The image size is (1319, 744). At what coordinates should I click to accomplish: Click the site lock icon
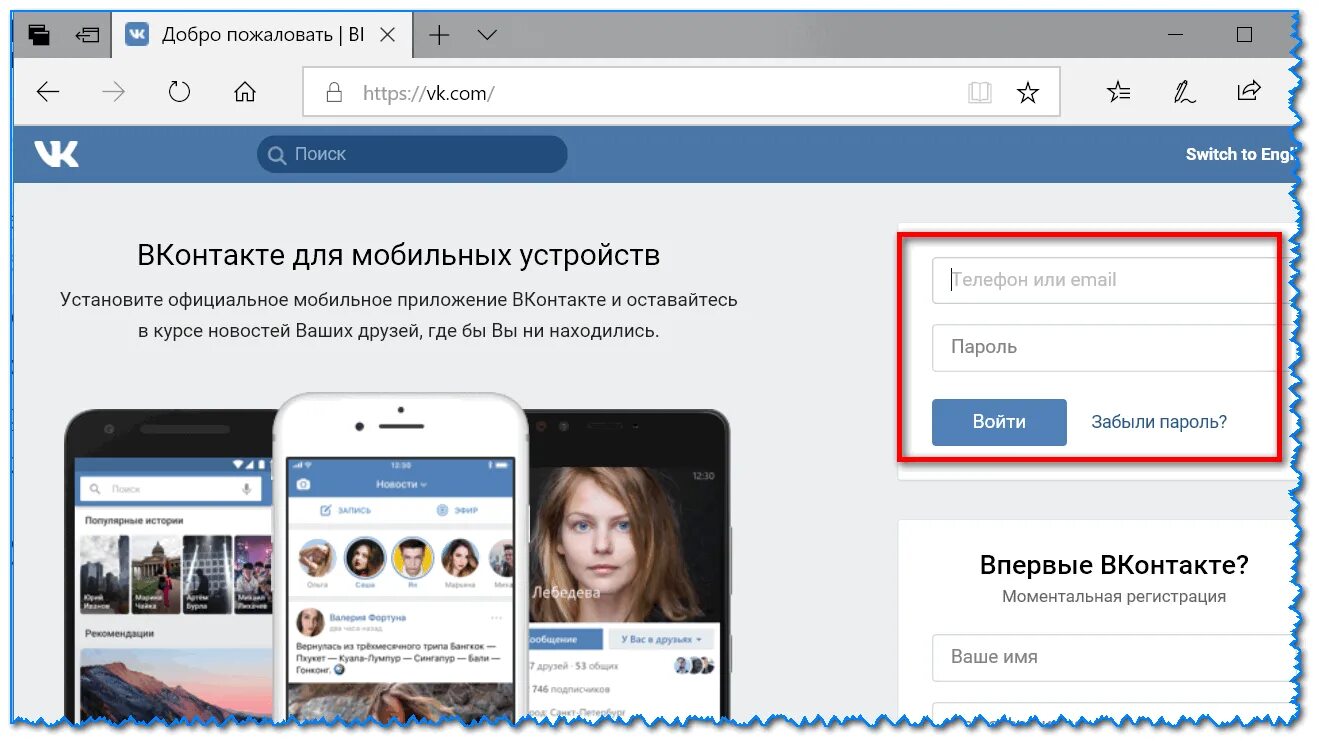point(336,93)
